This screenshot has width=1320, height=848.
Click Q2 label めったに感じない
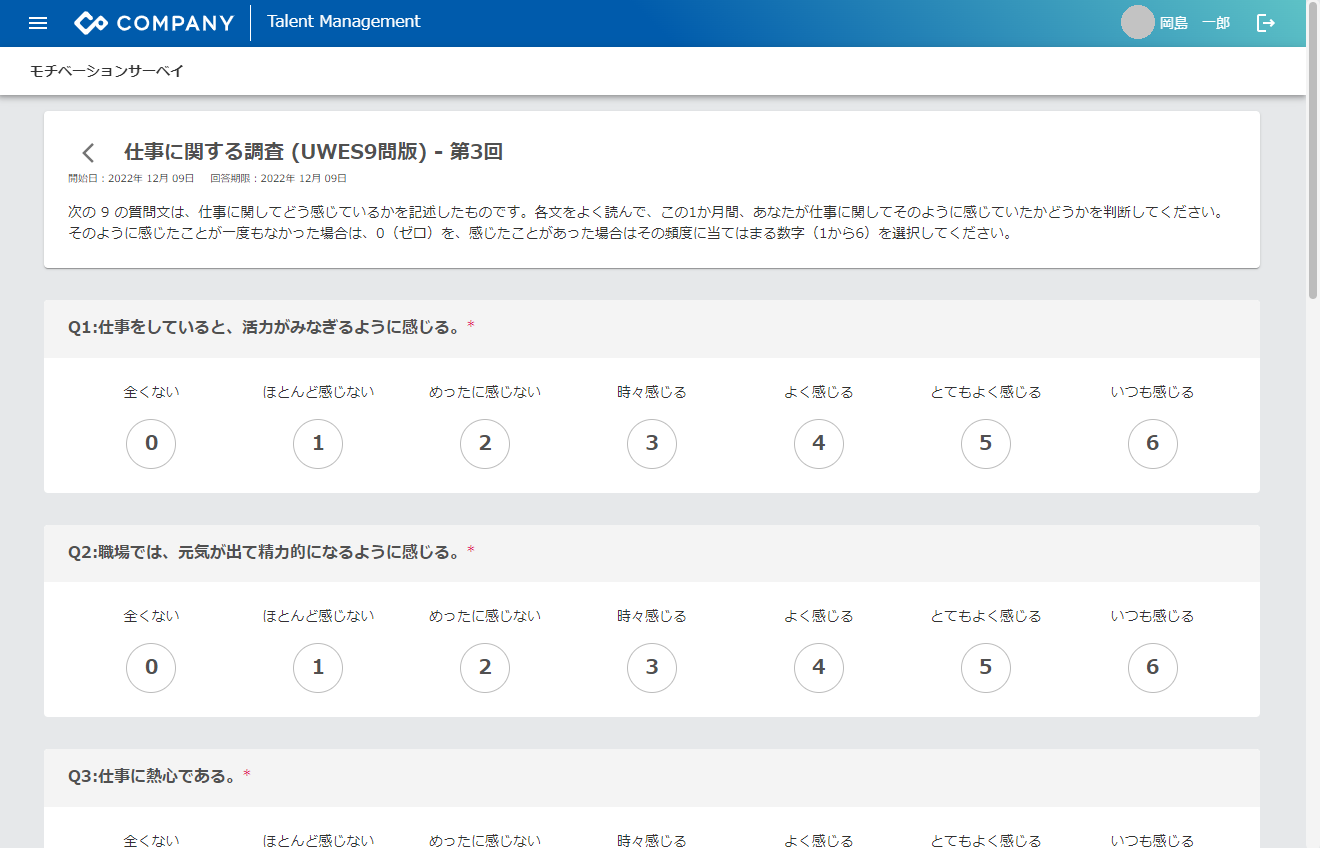485,616
